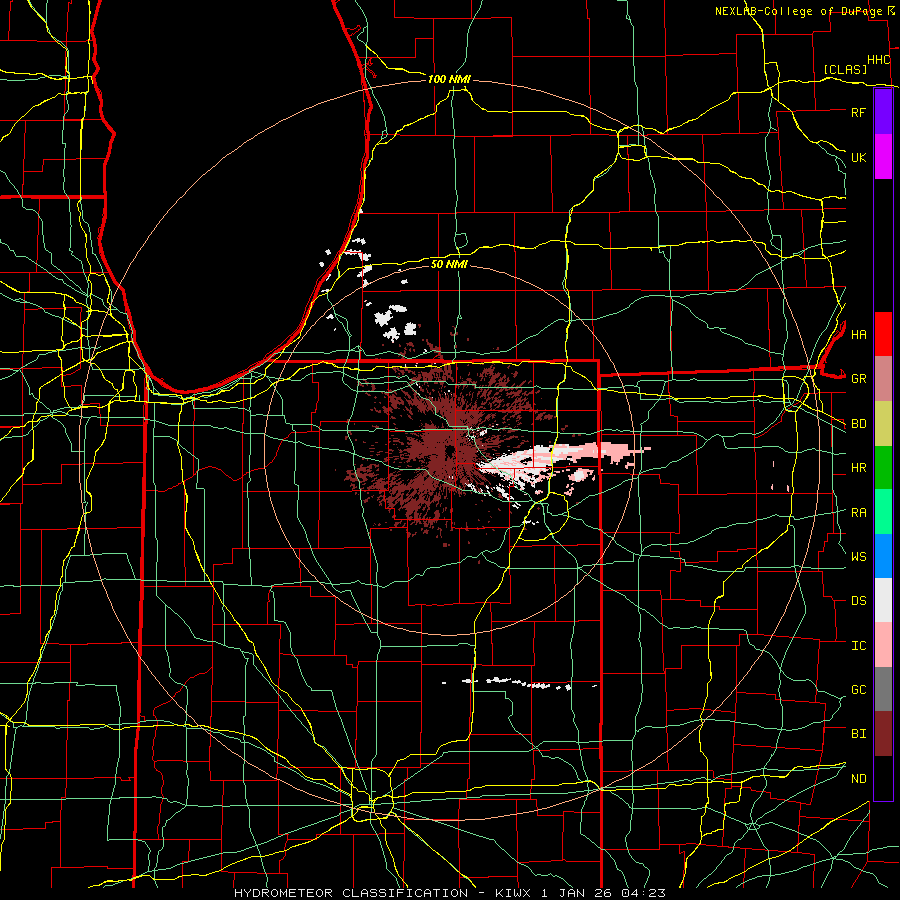Click the purple RF legend color swatch

click(x=883, y=112)
